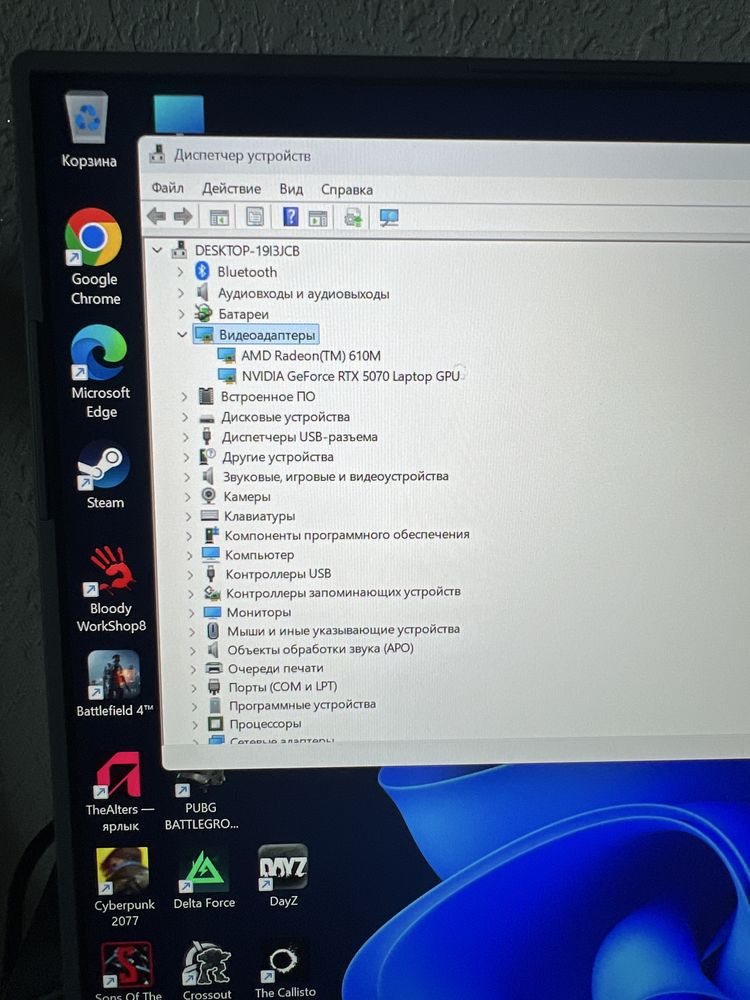Open the Действие menu

231,189
